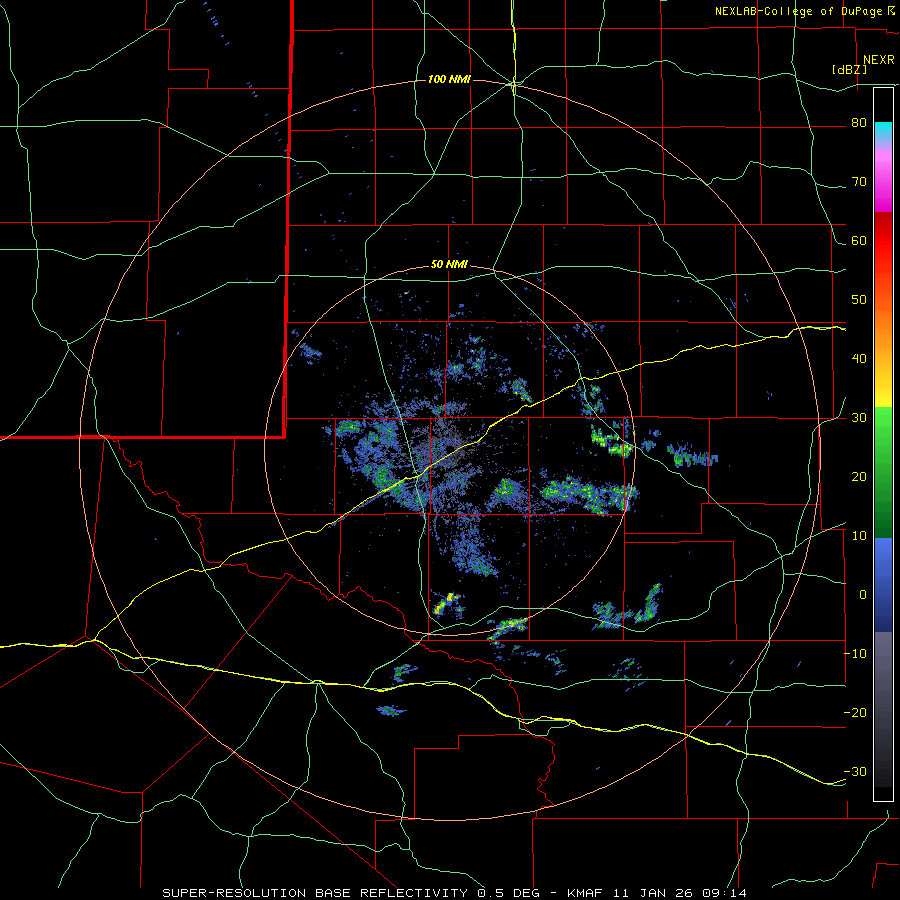Click the 50 NMI range ring label
The image size is (900, 900).
tap(449, 265)
